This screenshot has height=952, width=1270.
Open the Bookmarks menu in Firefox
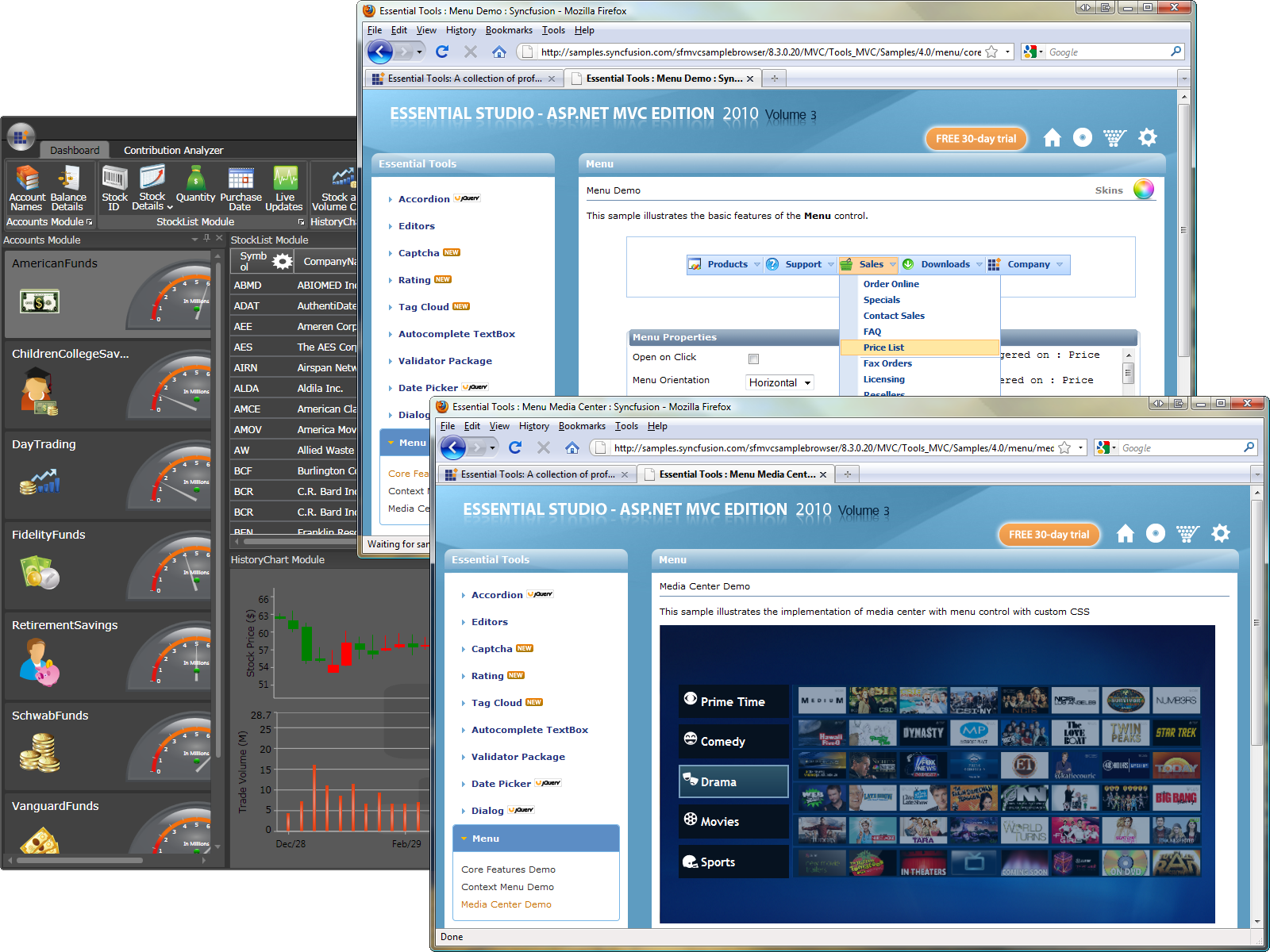tap(582, 426)
